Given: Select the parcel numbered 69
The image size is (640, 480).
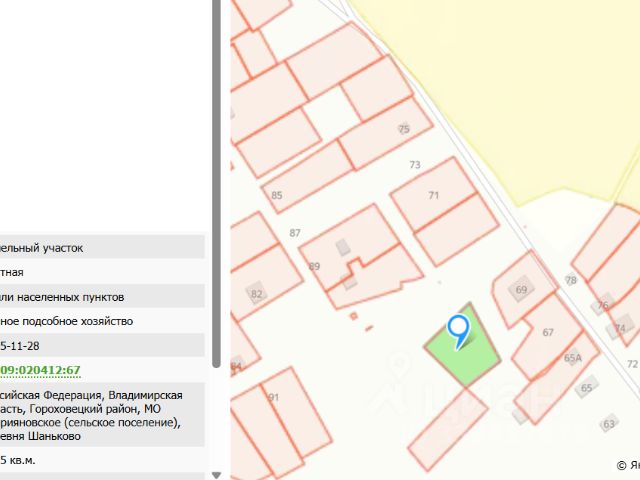Looking at the screenshot, I should (x=521, y=290).
